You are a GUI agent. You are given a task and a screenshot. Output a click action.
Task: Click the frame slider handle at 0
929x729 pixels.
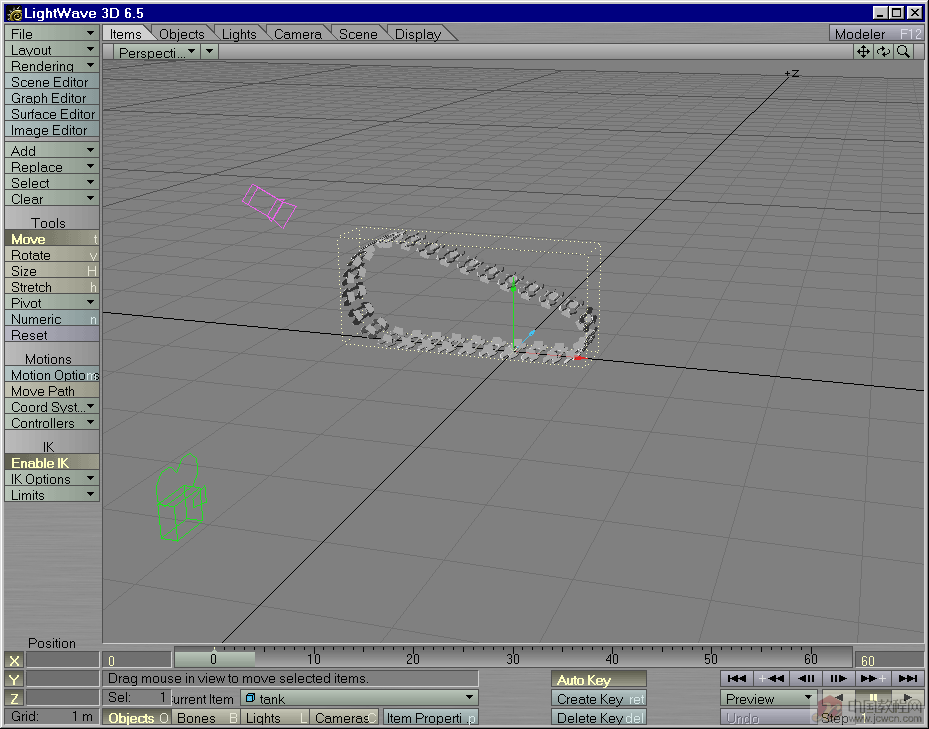[x=214, y=658]
